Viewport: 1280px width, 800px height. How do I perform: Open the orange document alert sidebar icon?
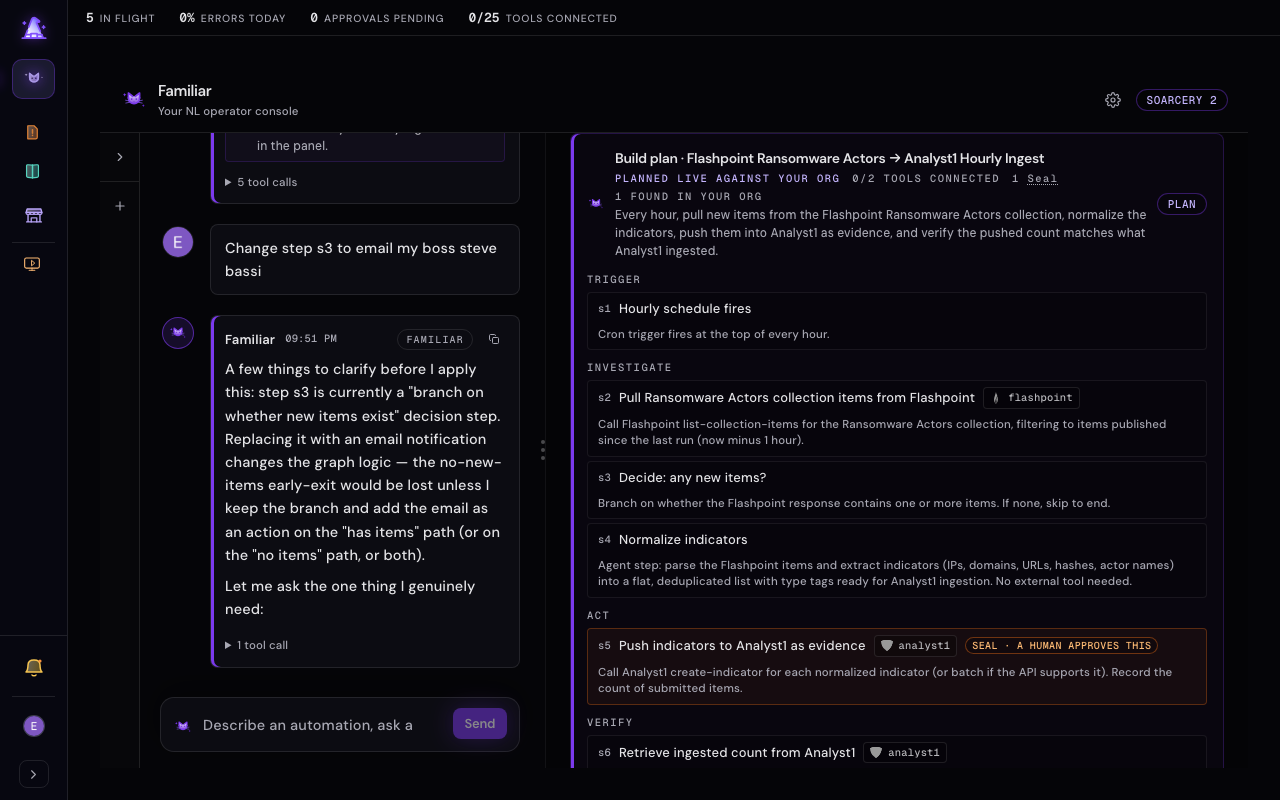[32, 132]
